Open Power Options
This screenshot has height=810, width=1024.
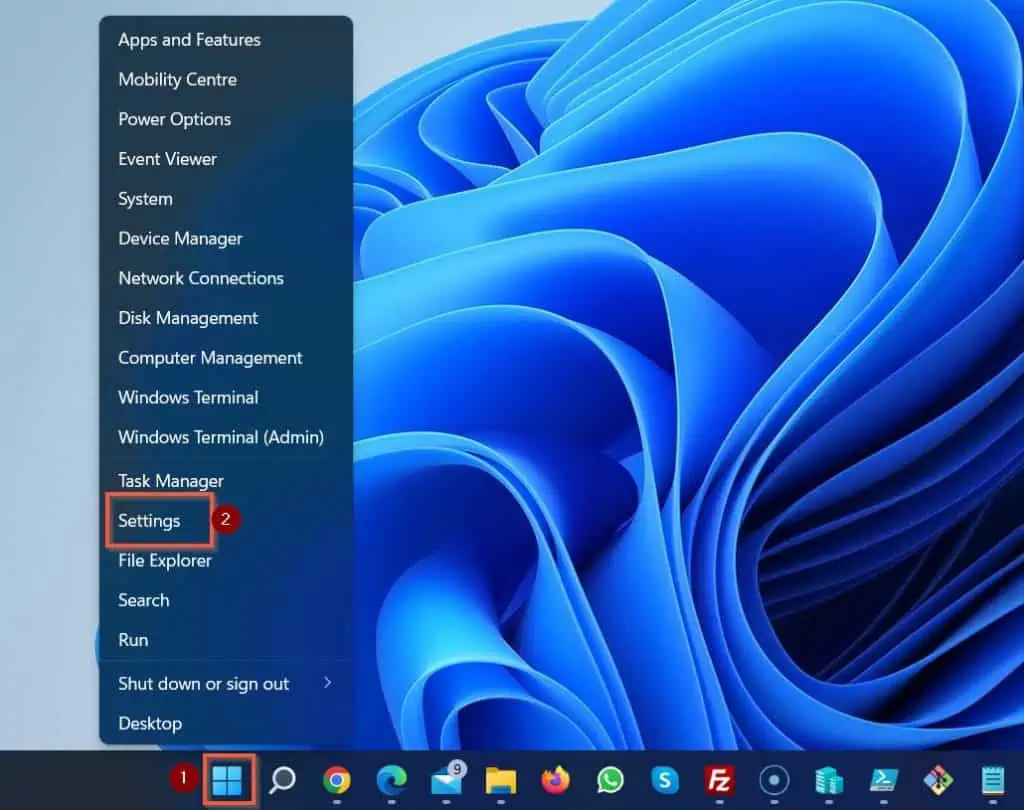point(174,120)
